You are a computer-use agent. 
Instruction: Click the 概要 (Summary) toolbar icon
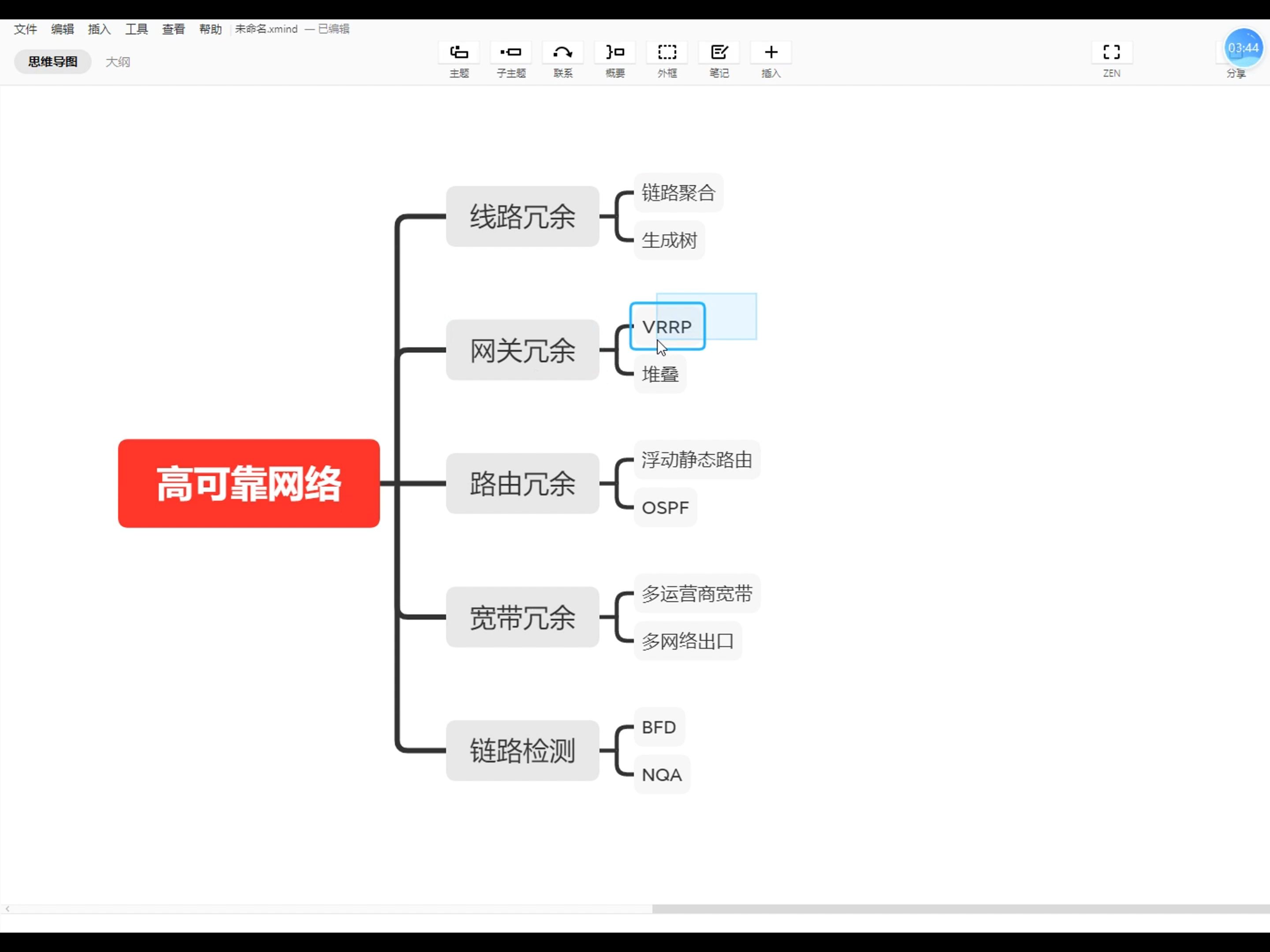(615, 52)
